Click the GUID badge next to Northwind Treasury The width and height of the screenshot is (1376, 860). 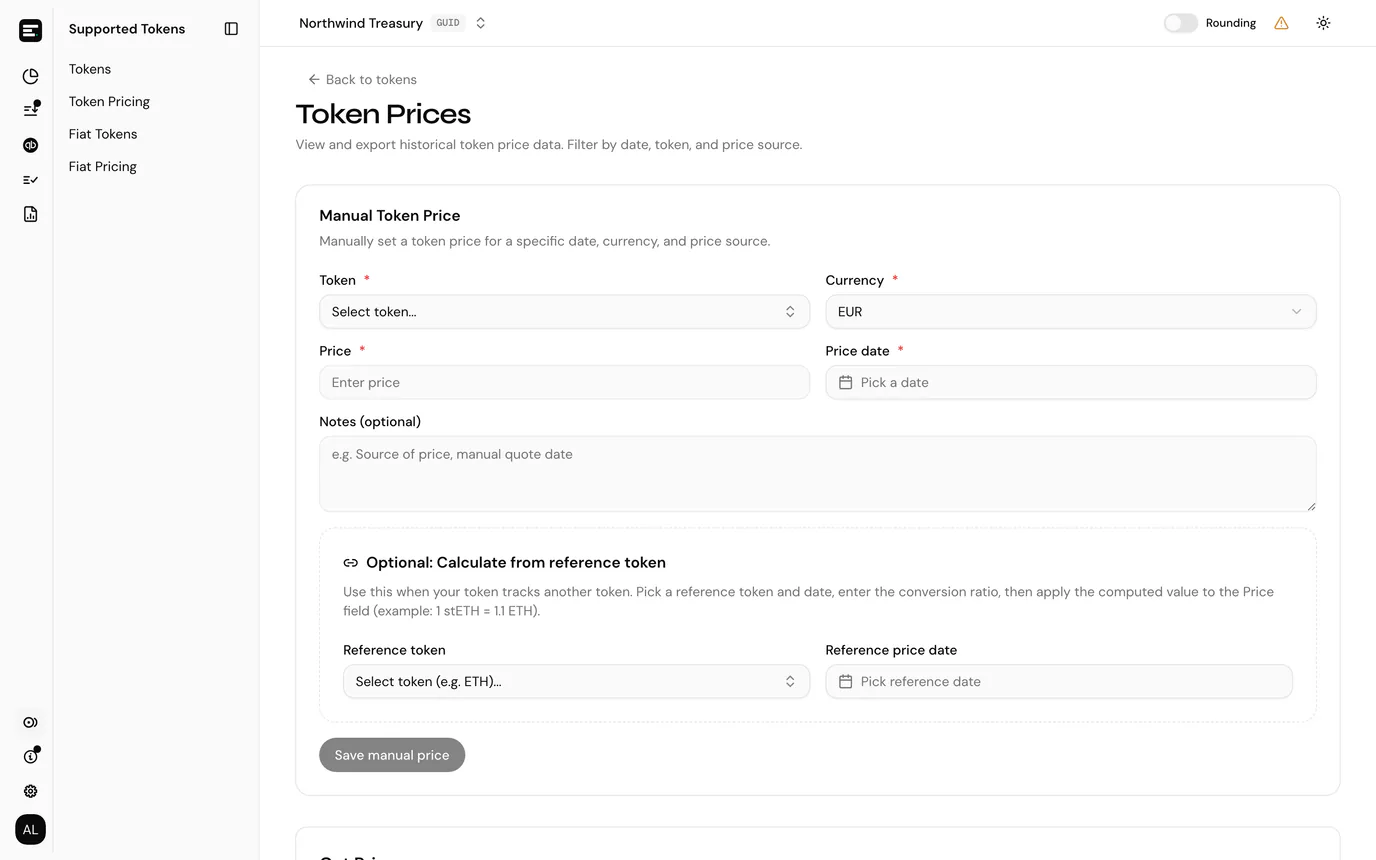click(x=448, y=23)
